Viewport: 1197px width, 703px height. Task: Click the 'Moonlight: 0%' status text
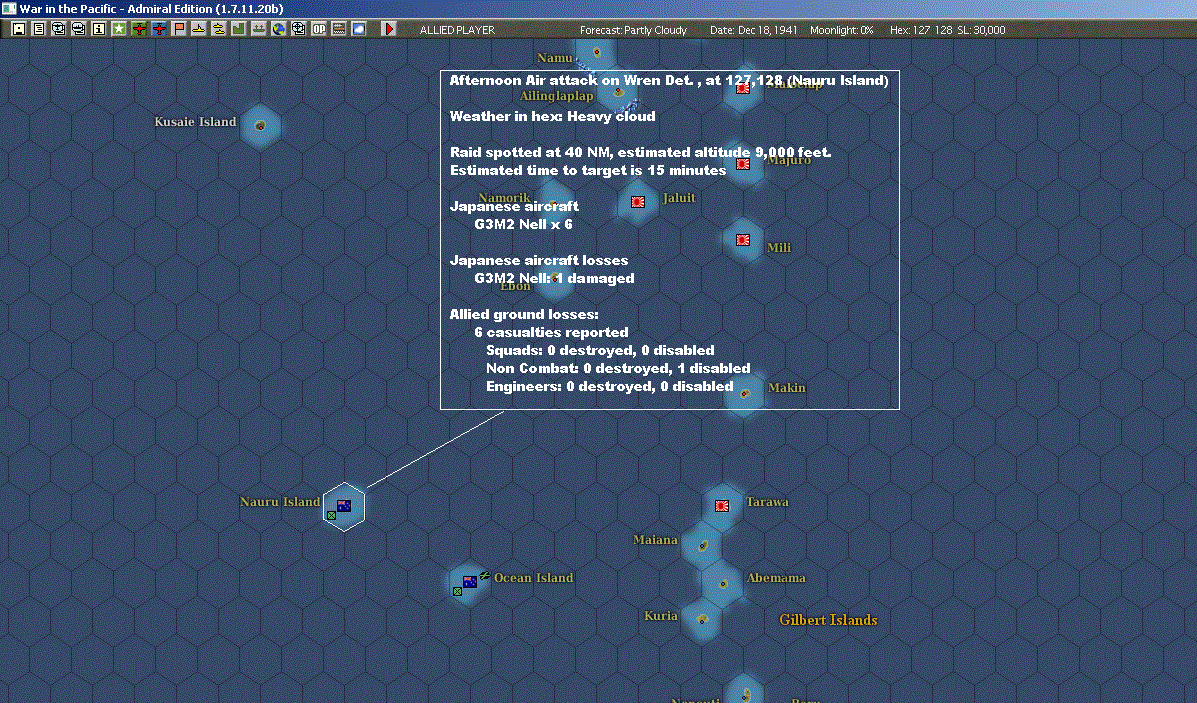841,30
